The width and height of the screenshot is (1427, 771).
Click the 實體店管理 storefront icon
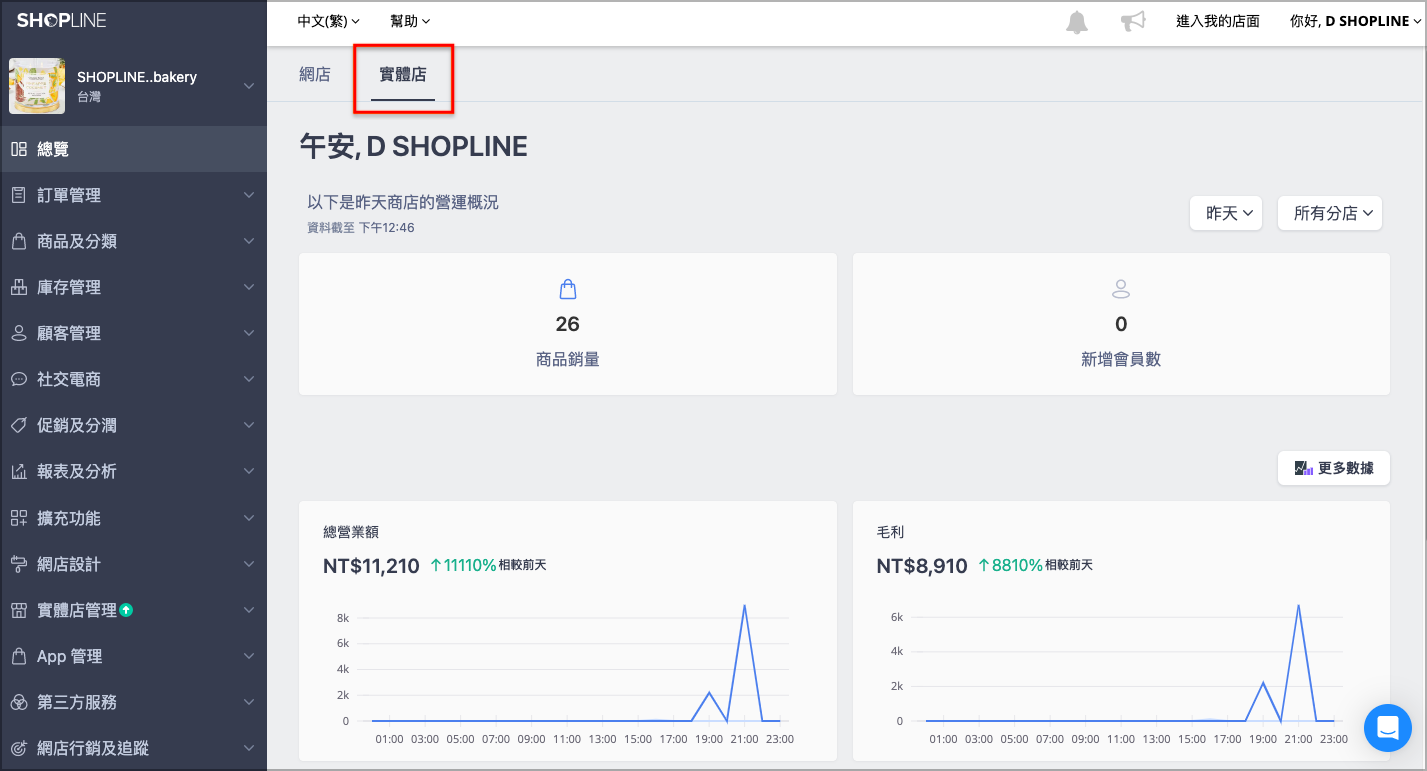[x=18, y=610]
